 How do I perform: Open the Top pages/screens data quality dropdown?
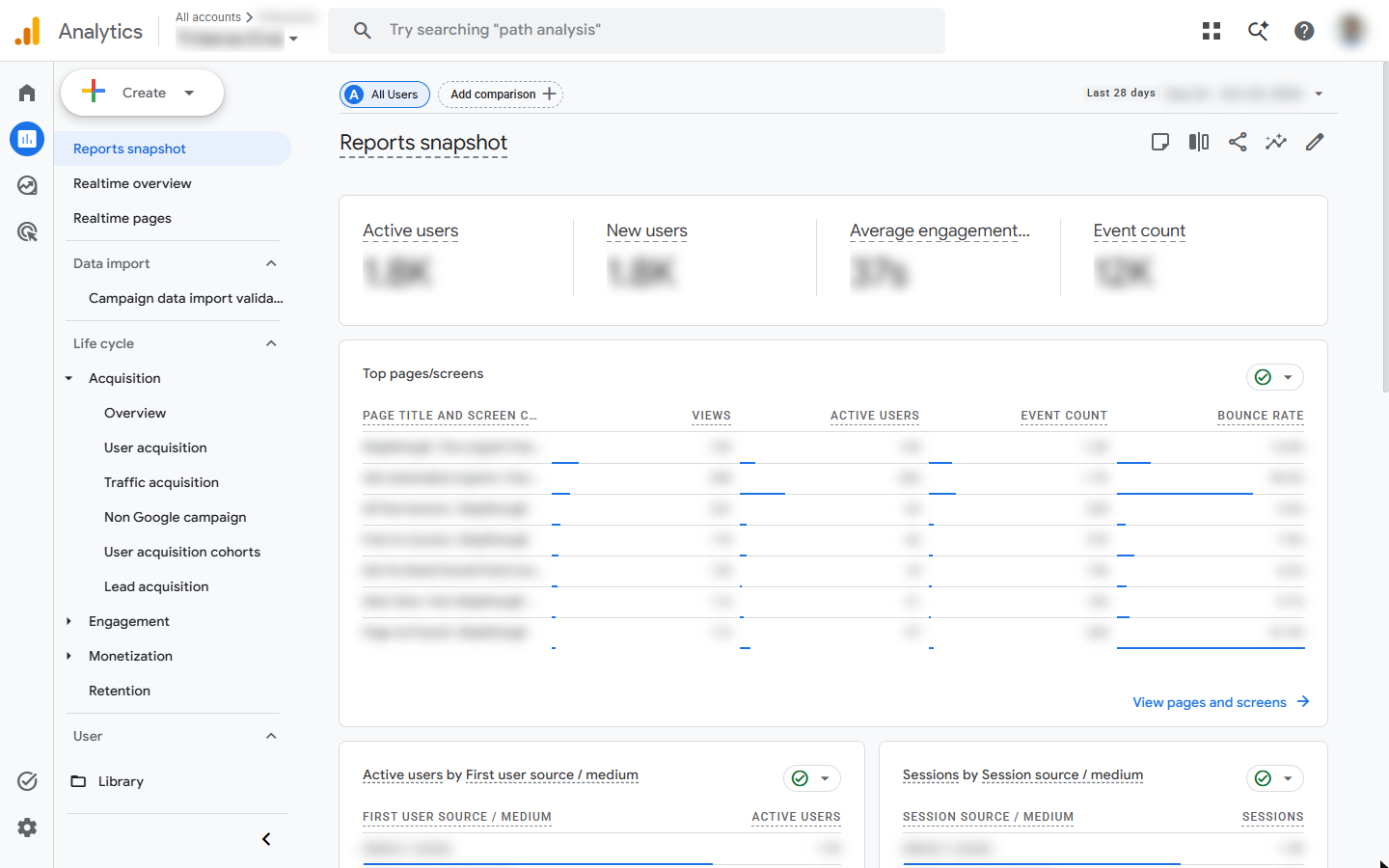(1275, 377)
